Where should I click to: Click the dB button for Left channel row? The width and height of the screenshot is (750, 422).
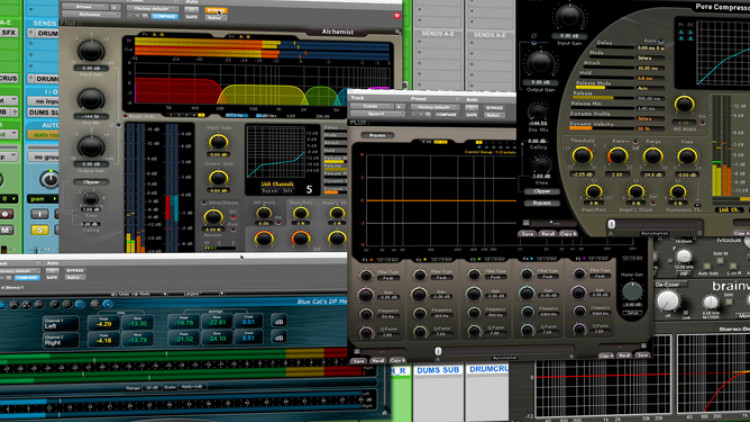coord(279,321)
